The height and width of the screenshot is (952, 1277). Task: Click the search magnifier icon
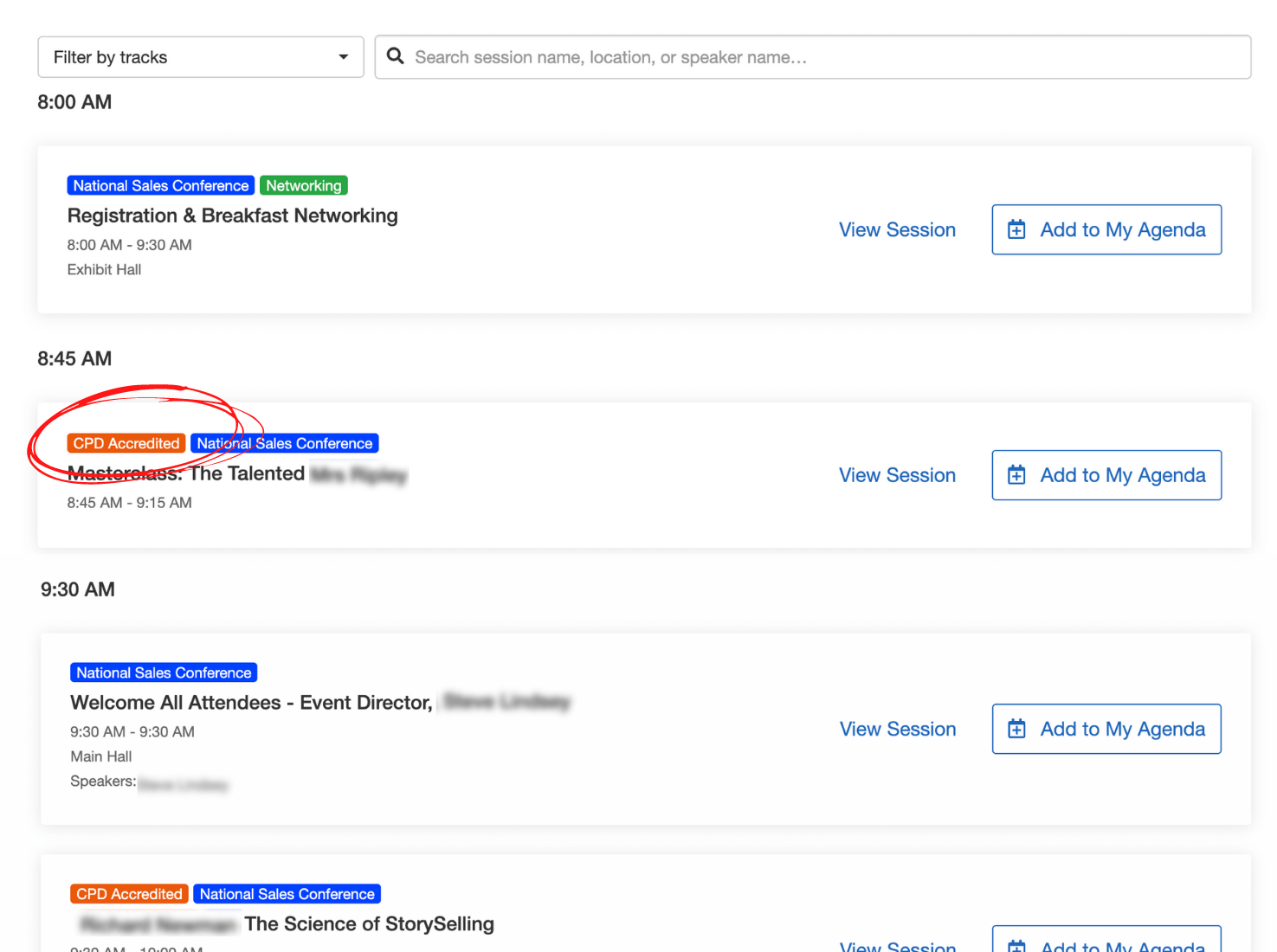(x=396, y=56)
